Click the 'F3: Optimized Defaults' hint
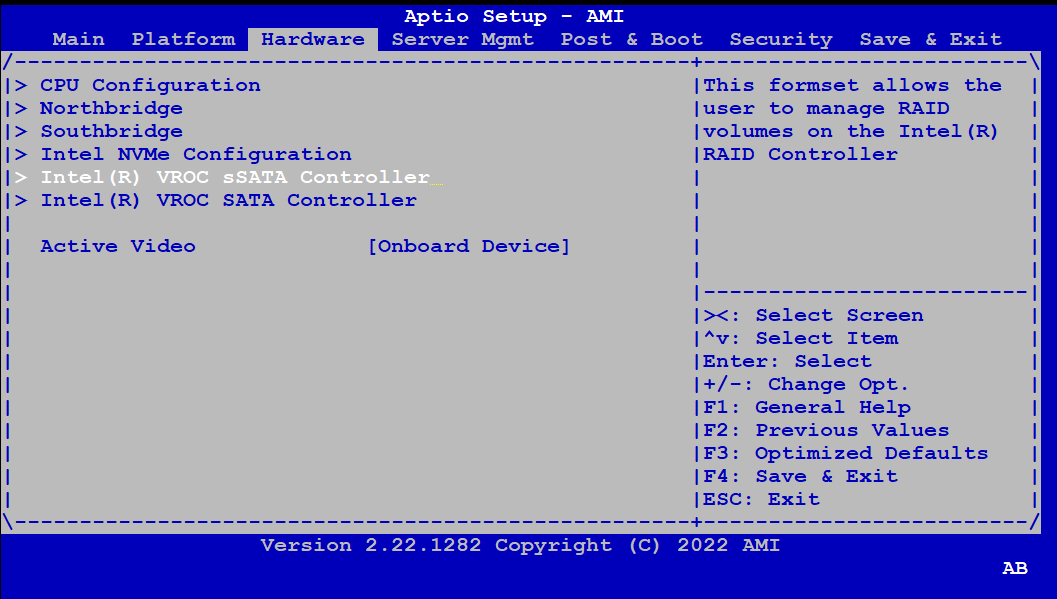Image resolution: width=1057 pixels, height=599 pixels. pos(845,453)
